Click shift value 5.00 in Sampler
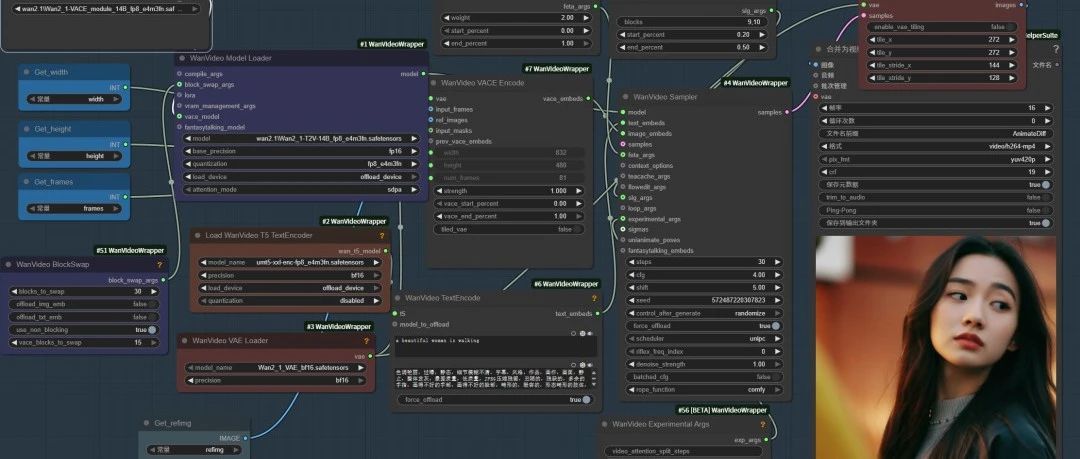 [x=705, y=287]
